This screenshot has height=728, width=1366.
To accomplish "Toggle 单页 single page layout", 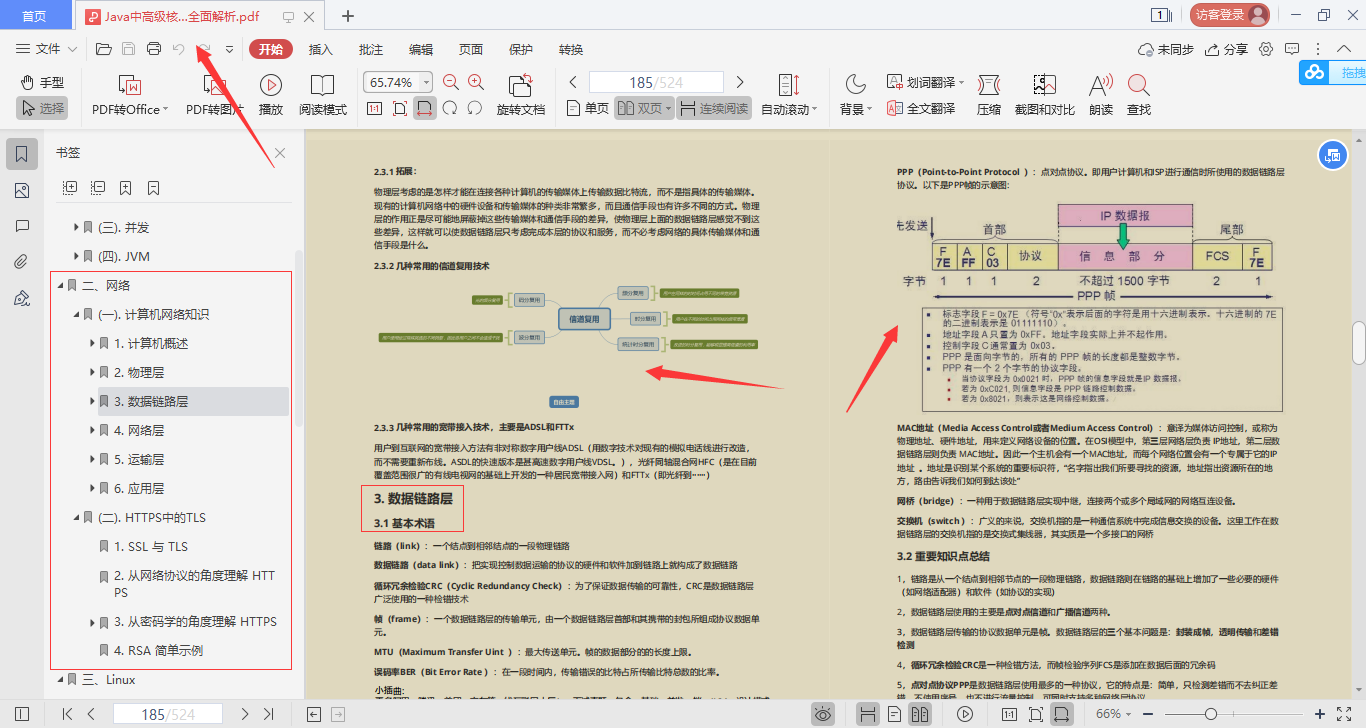I will [x=587, y=108].
